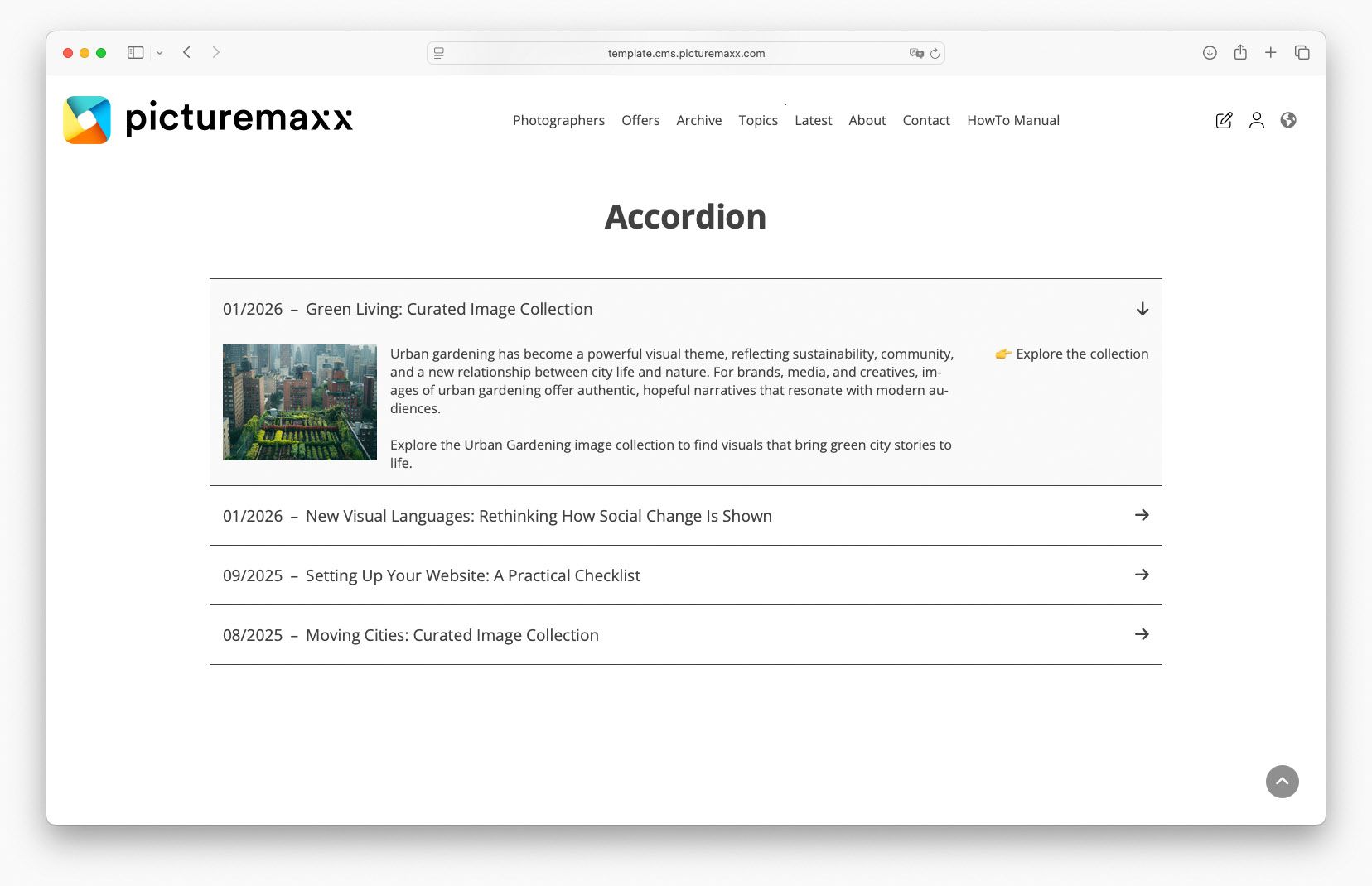
Task: Open the compose/edit icon in the header
Action: click(x=1225, y=120)
